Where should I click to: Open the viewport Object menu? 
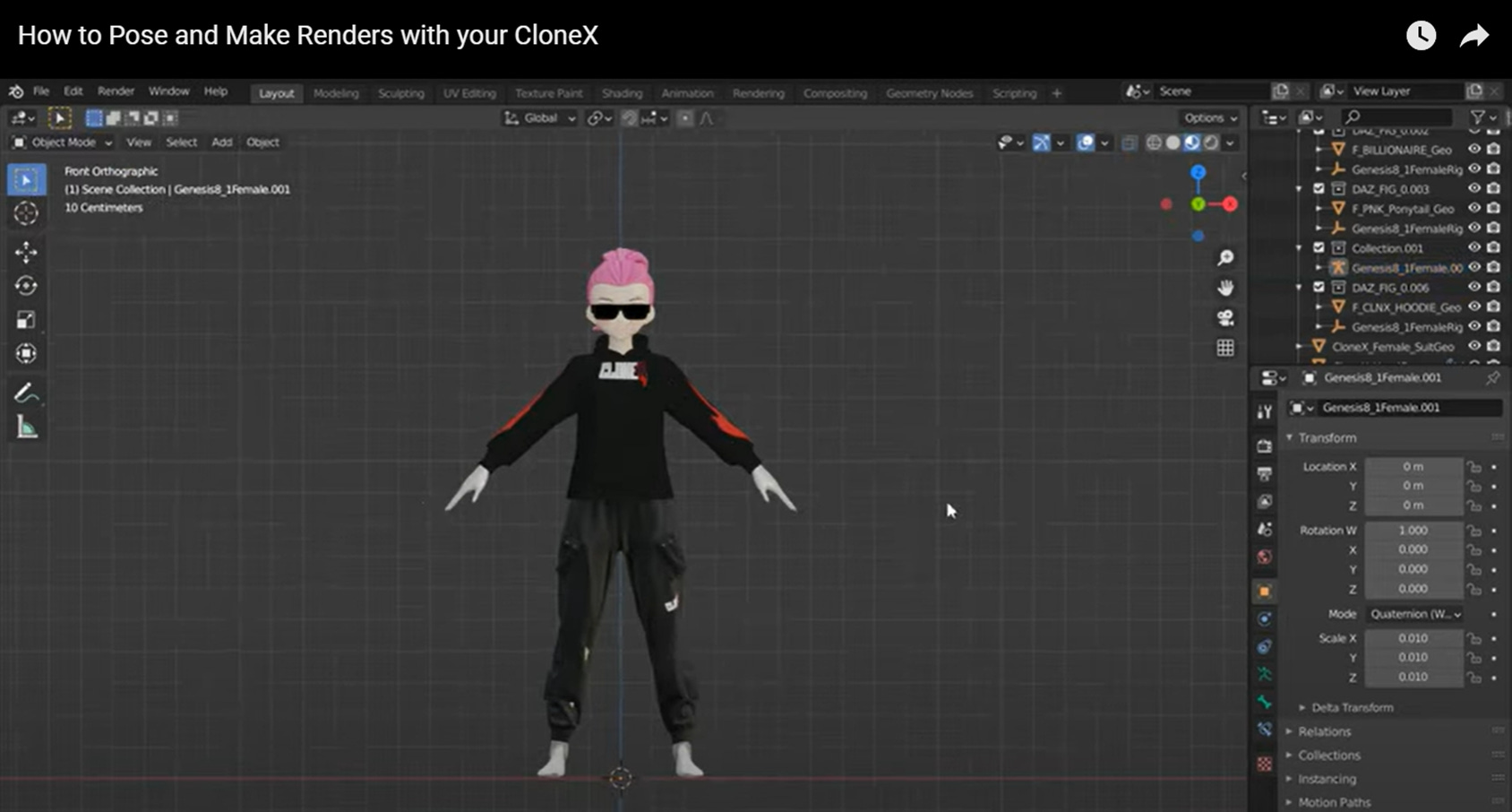[x=262, y=143]
